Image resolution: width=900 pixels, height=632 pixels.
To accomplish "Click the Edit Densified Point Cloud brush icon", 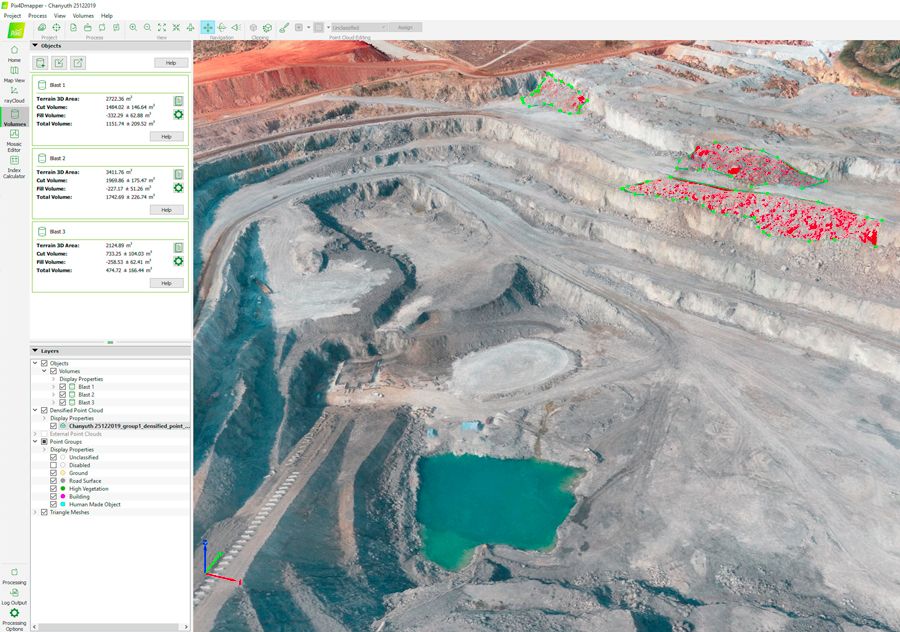I will [x=284, y=27].
